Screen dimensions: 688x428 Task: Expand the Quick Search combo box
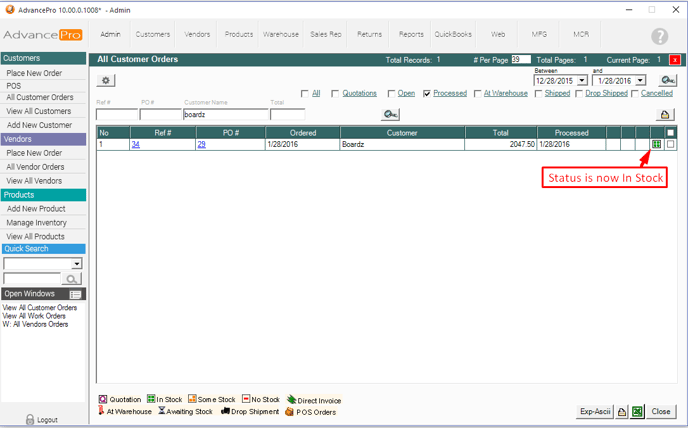pyautogui.click(x=76, y=264)
